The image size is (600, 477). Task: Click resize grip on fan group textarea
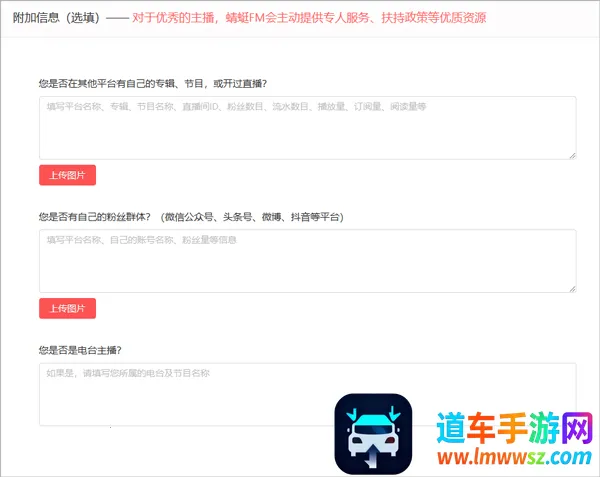572,288
